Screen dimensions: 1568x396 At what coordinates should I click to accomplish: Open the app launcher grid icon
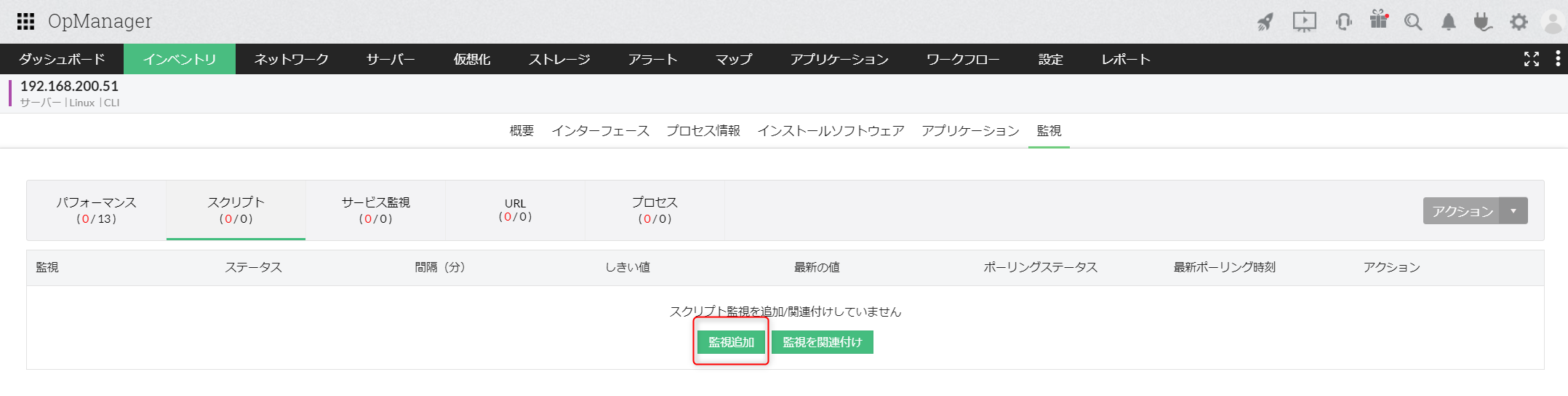(x=25, y=22)
